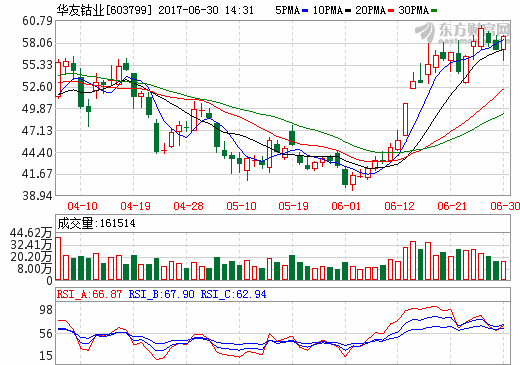Click the RSI_C:62.94 indicator value

(x=233, y=294)
